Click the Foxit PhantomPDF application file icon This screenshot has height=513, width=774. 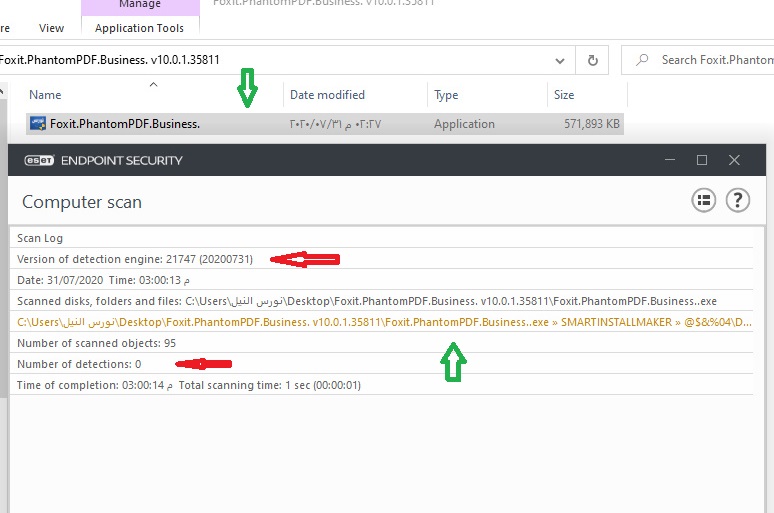[x=38, y=124]
